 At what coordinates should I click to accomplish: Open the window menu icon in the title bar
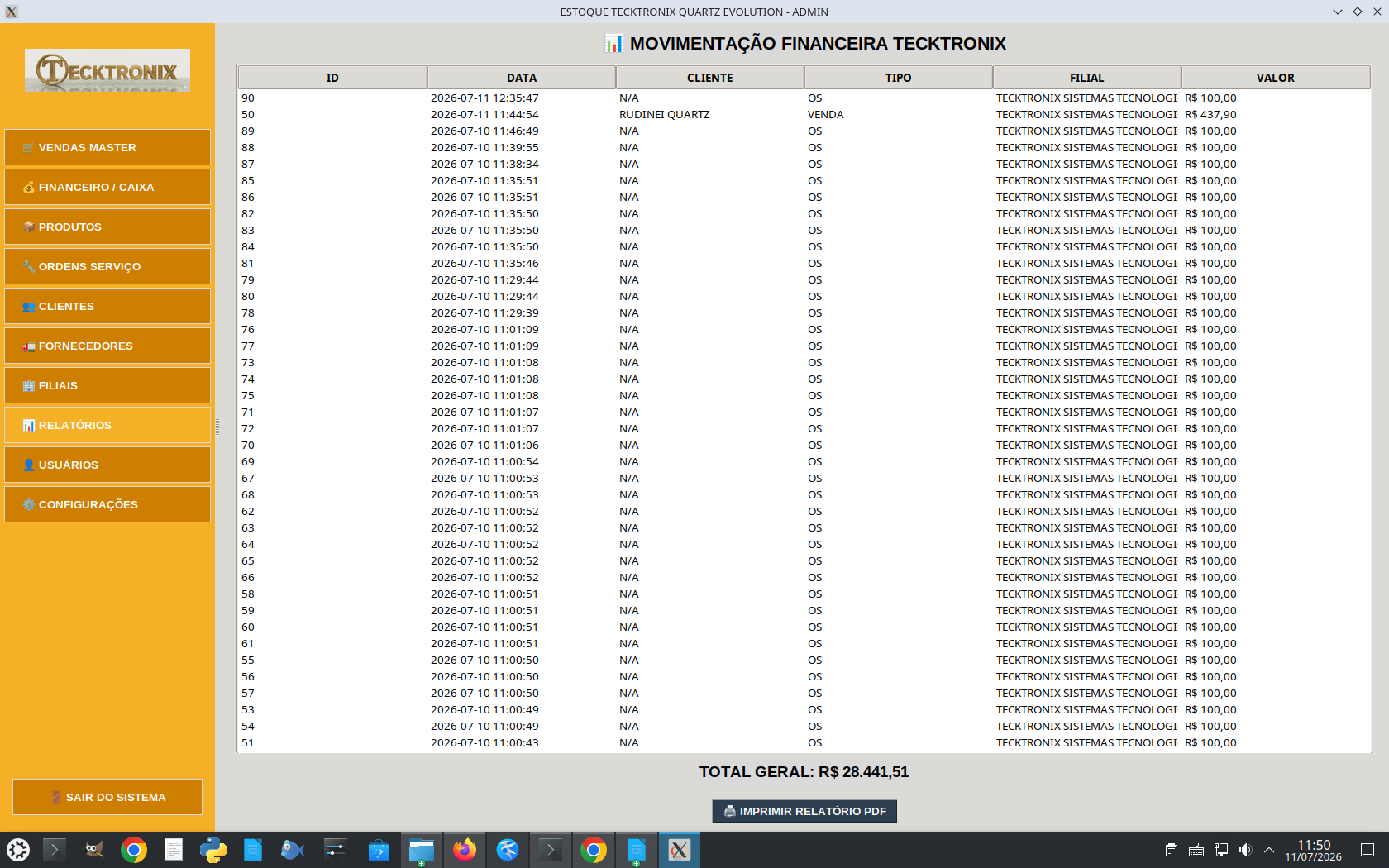12,12
